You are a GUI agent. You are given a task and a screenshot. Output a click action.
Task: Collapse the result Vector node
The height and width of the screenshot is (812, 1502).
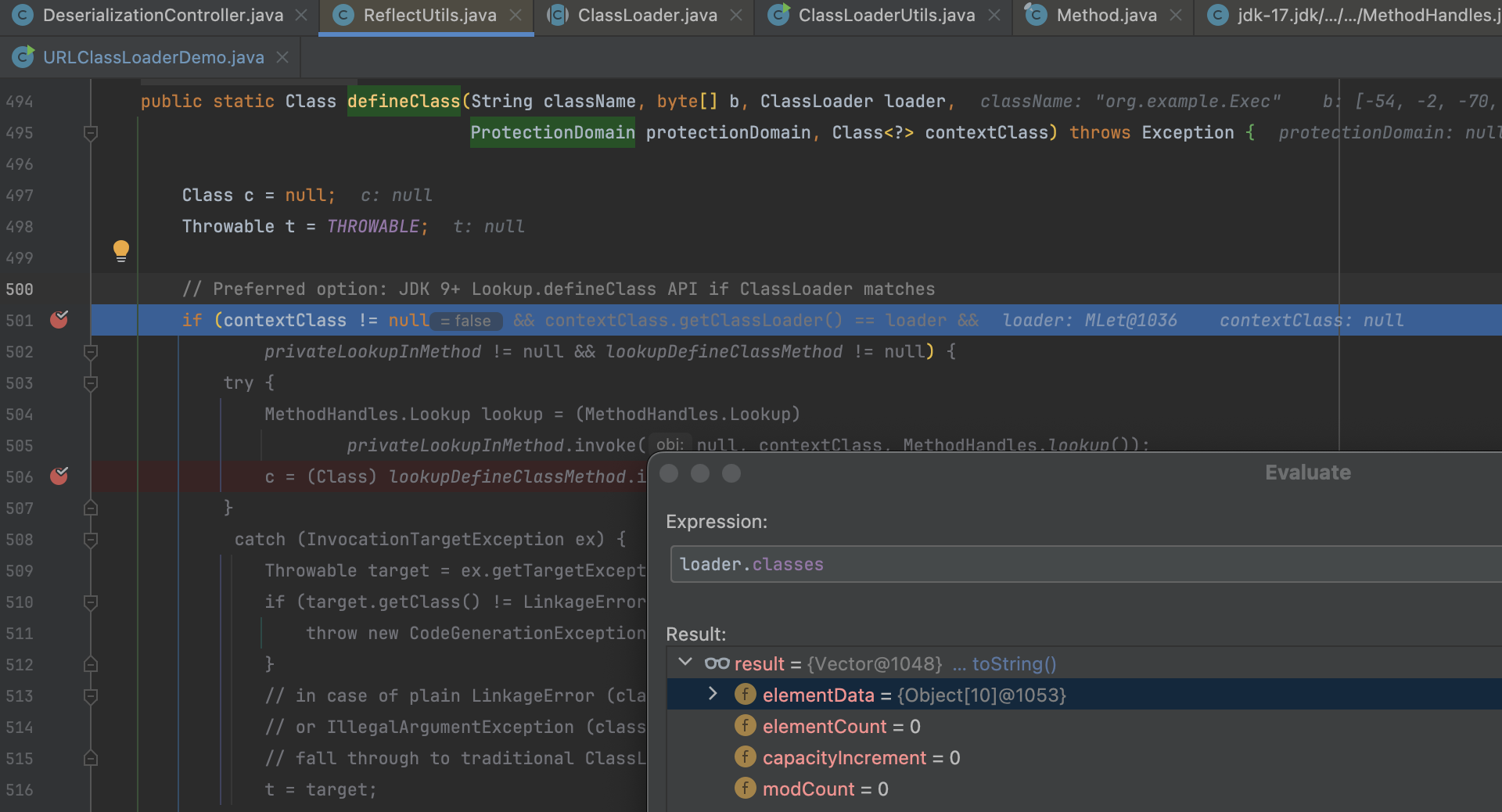pyautogui.click(x=685, y=663)
